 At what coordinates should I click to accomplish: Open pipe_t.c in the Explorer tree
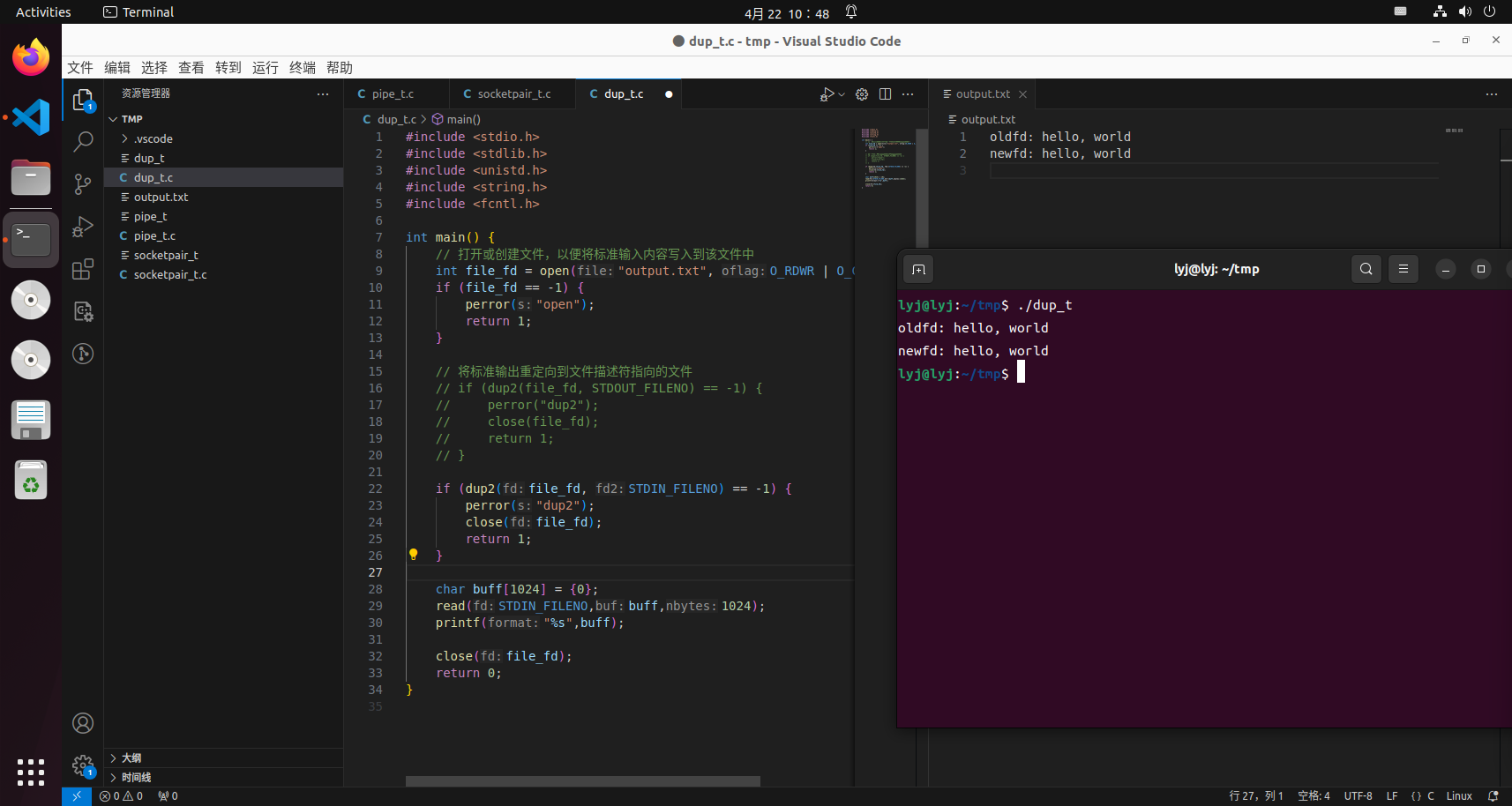click(x=224, y=235)
